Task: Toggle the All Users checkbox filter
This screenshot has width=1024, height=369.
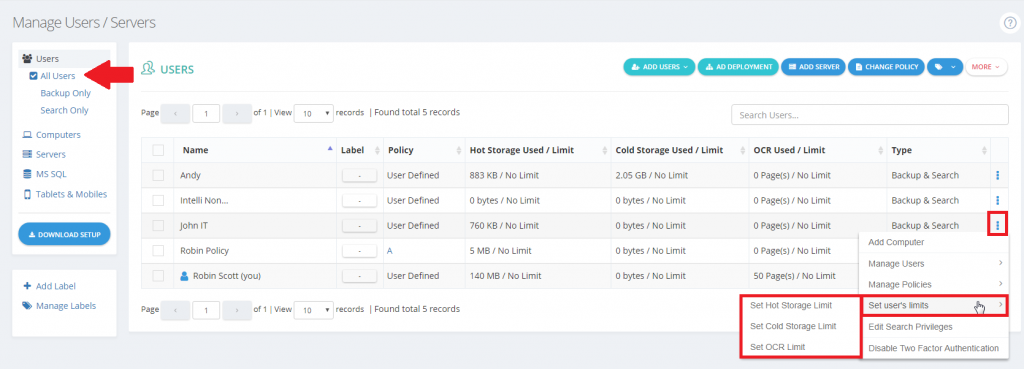Action: coord(33,76)
